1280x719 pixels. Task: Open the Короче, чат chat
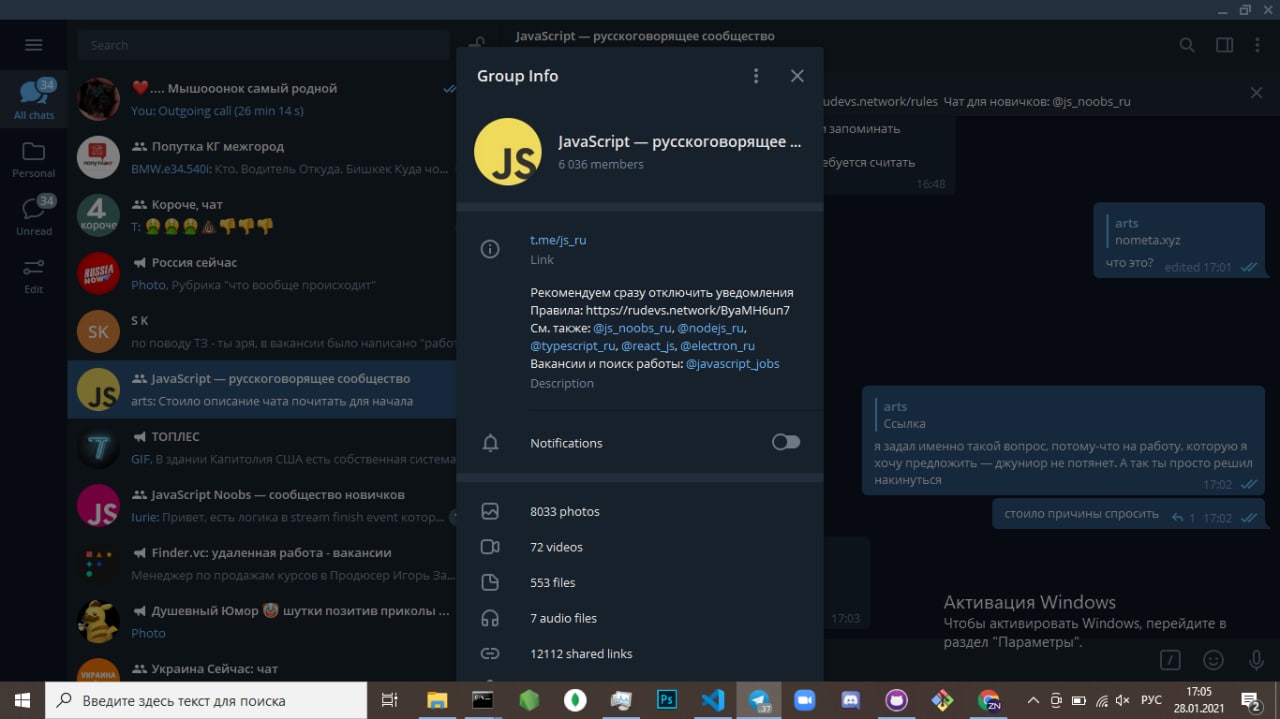pos(262,215)
